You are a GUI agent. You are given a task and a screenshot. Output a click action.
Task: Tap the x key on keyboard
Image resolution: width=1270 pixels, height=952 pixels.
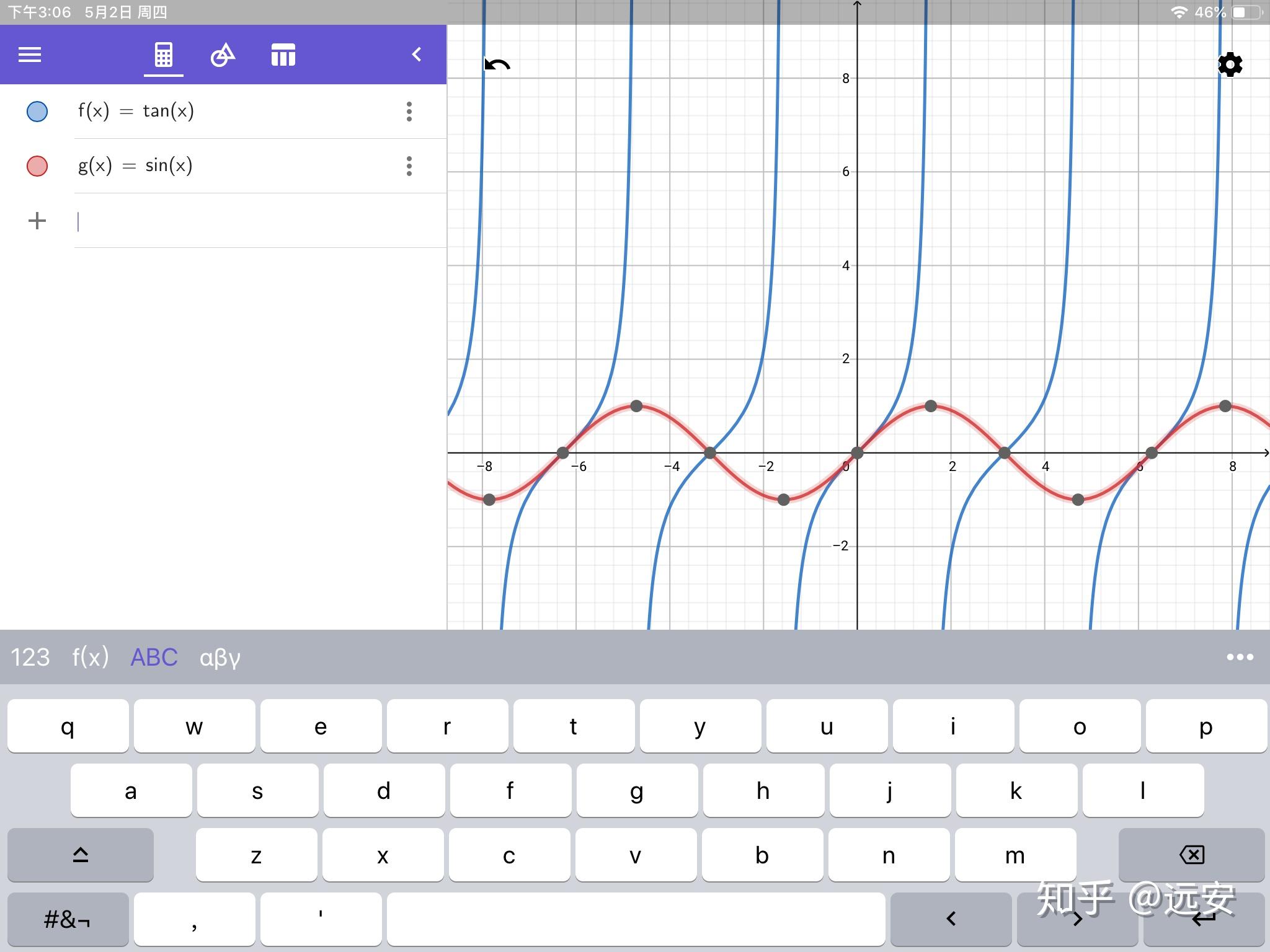pos(383,855)
